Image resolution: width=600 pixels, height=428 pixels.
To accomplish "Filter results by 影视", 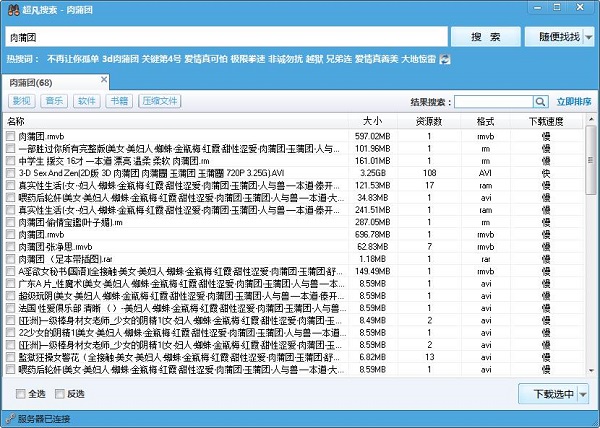I will [22, 101].
